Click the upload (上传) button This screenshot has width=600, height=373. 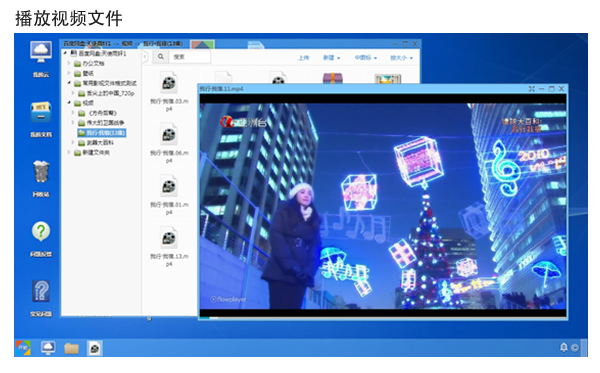[303, 58]
